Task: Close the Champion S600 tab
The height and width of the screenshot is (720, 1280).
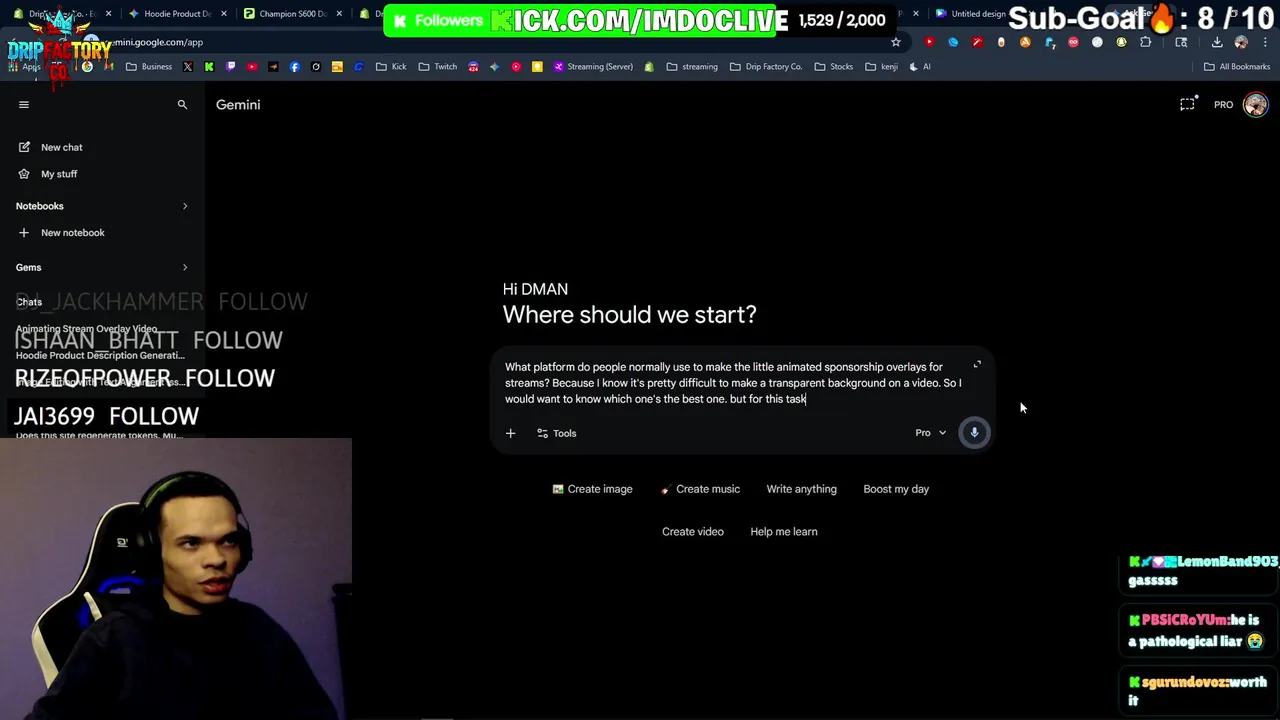Action: (x=337, y=14)
